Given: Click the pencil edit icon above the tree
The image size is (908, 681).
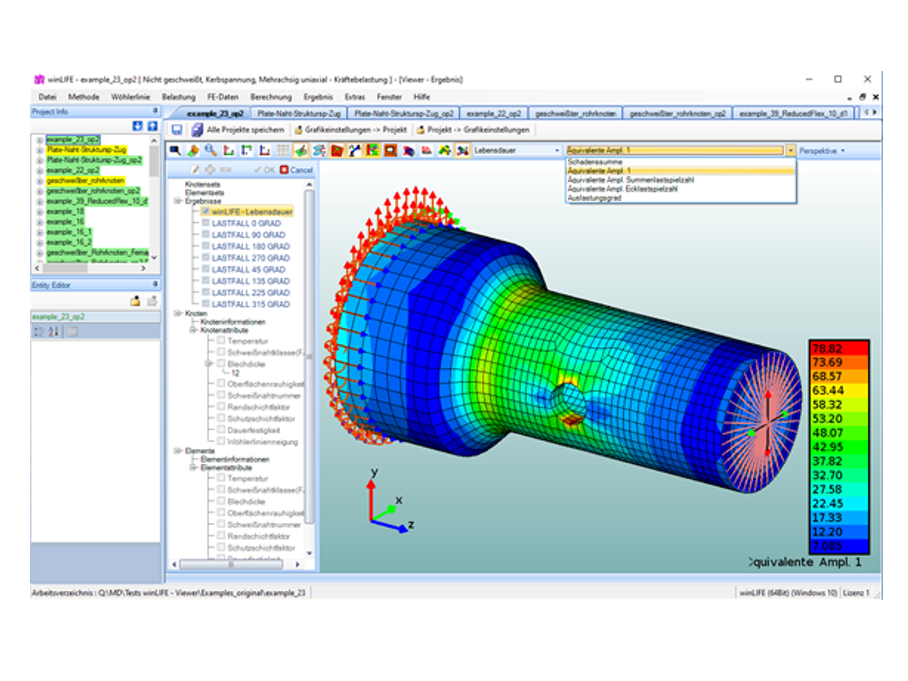Looking at the screenshot, I should (195, 170).
